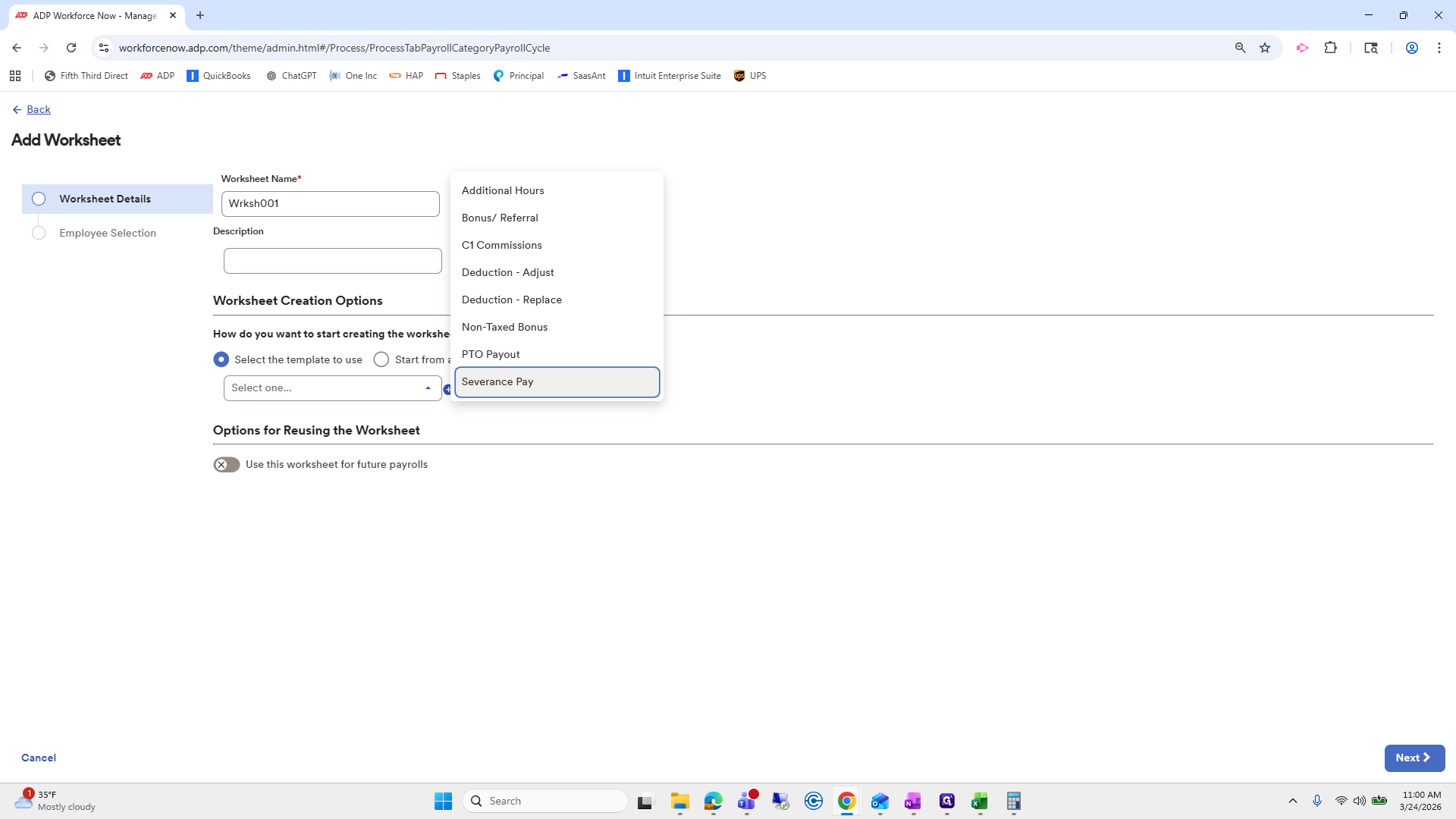Viewport: 1456px width, 819px height.
Task: Toggle 'Use this worksheet for future payrolls'
Action: (226, 465)
